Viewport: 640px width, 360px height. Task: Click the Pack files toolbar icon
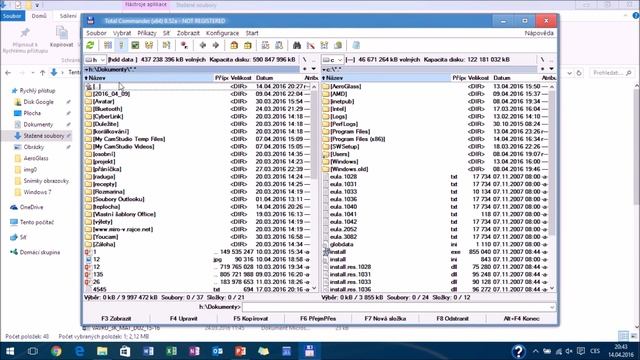coord(234,45)
